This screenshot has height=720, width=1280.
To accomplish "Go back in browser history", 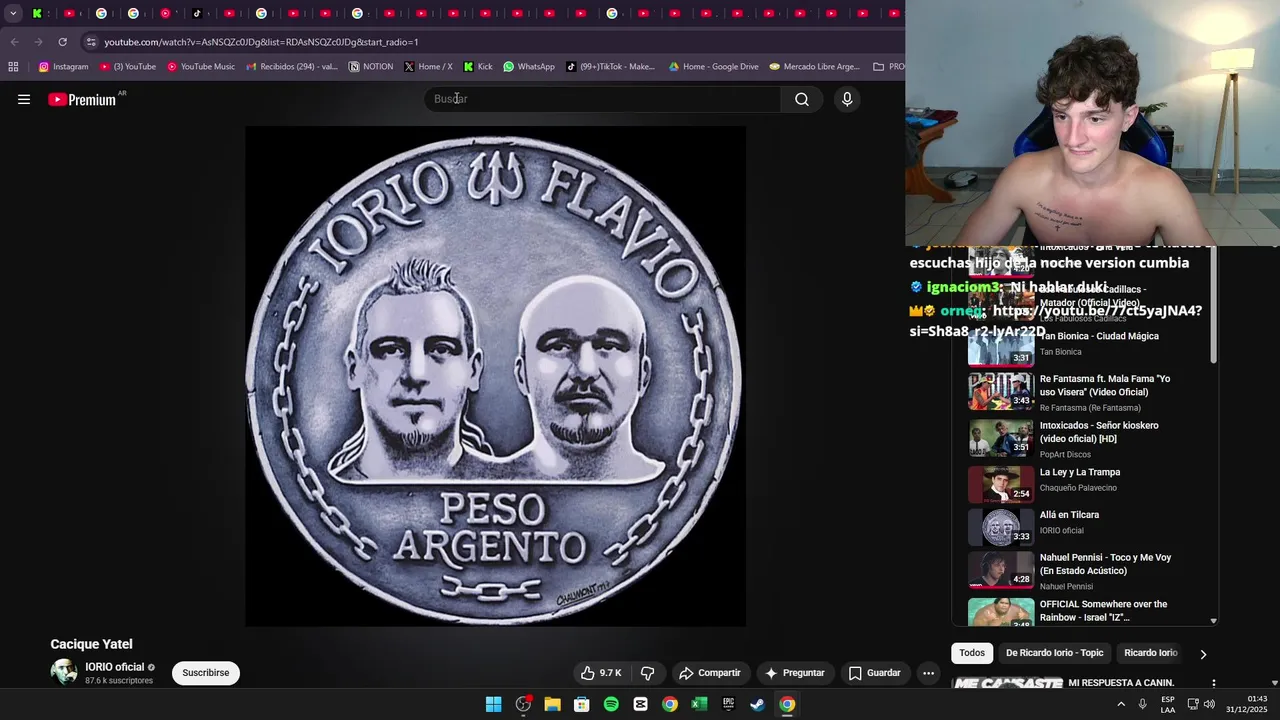I will [x=14, y=42].
